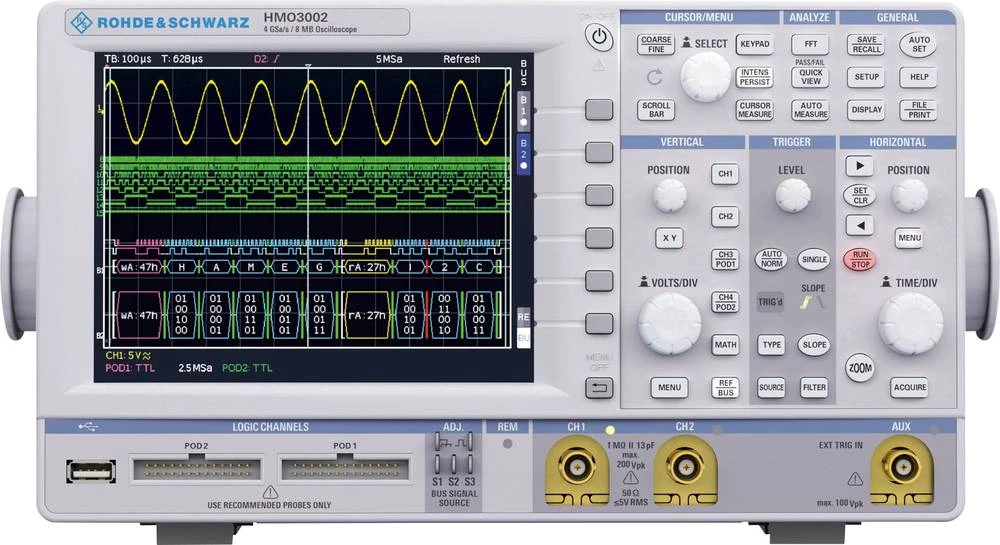
Task: Toggle channel CH2 on
Action: [x=725, y=216]
